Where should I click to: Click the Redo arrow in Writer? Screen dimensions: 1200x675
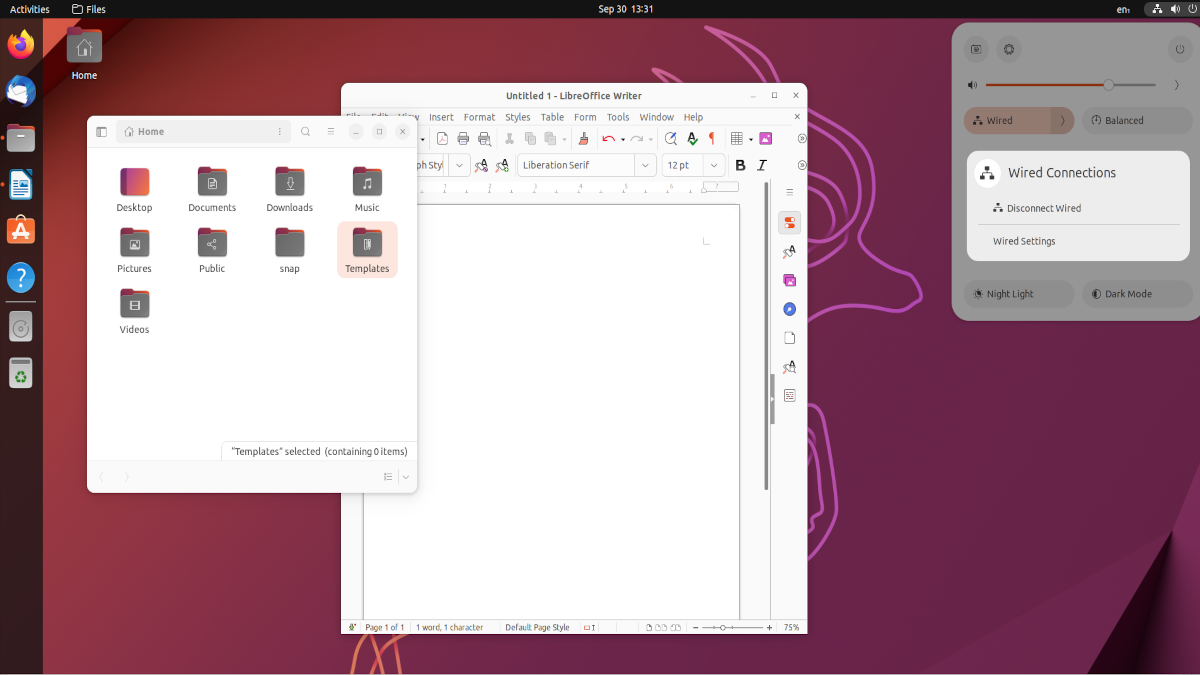pyautogui.click(x=637, y=139)
